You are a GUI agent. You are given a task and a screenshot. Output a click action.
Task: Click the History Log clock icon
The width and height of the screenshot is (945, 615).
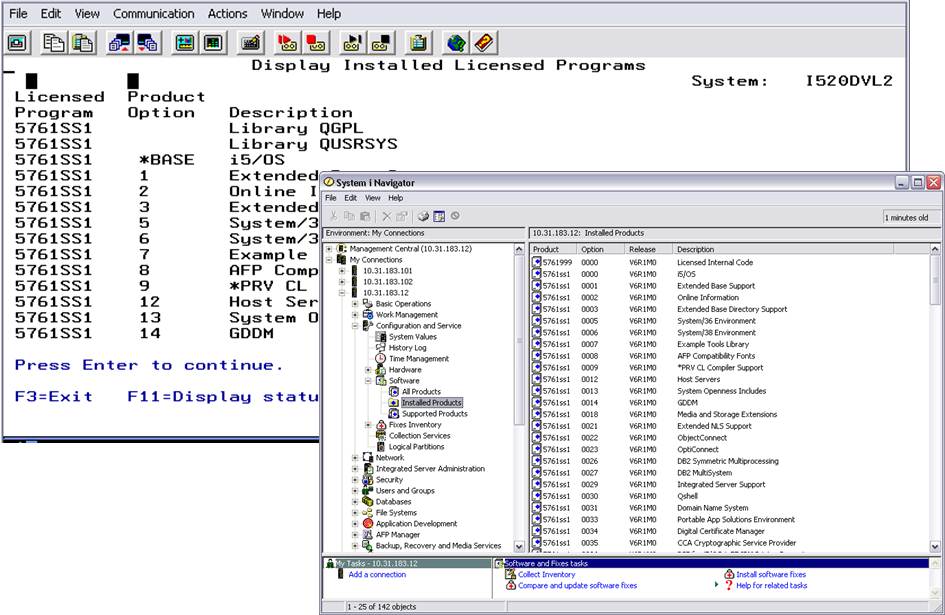(x=380, y=347)
